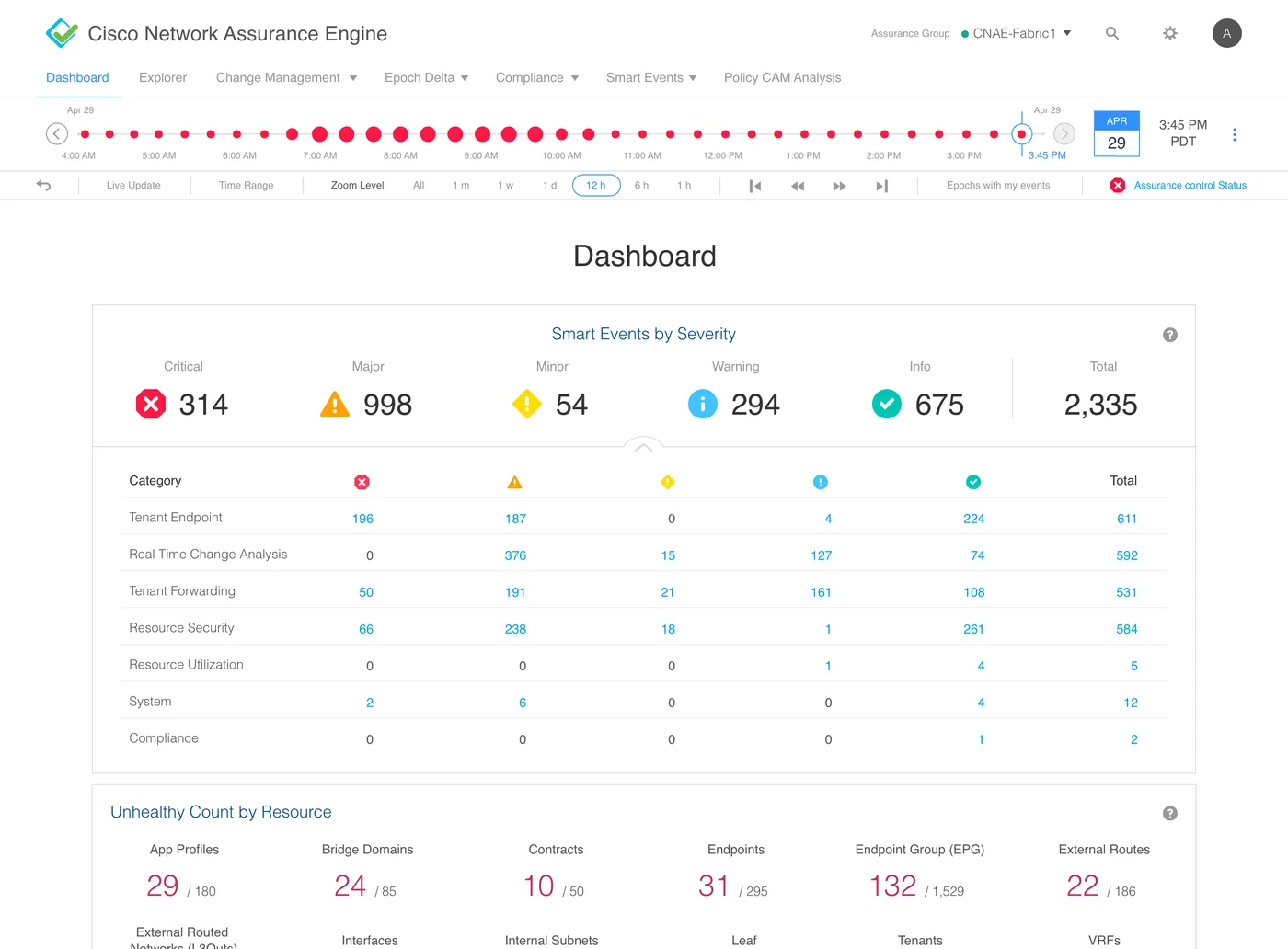Click the 3:45 PM PDT time display

1183,133
